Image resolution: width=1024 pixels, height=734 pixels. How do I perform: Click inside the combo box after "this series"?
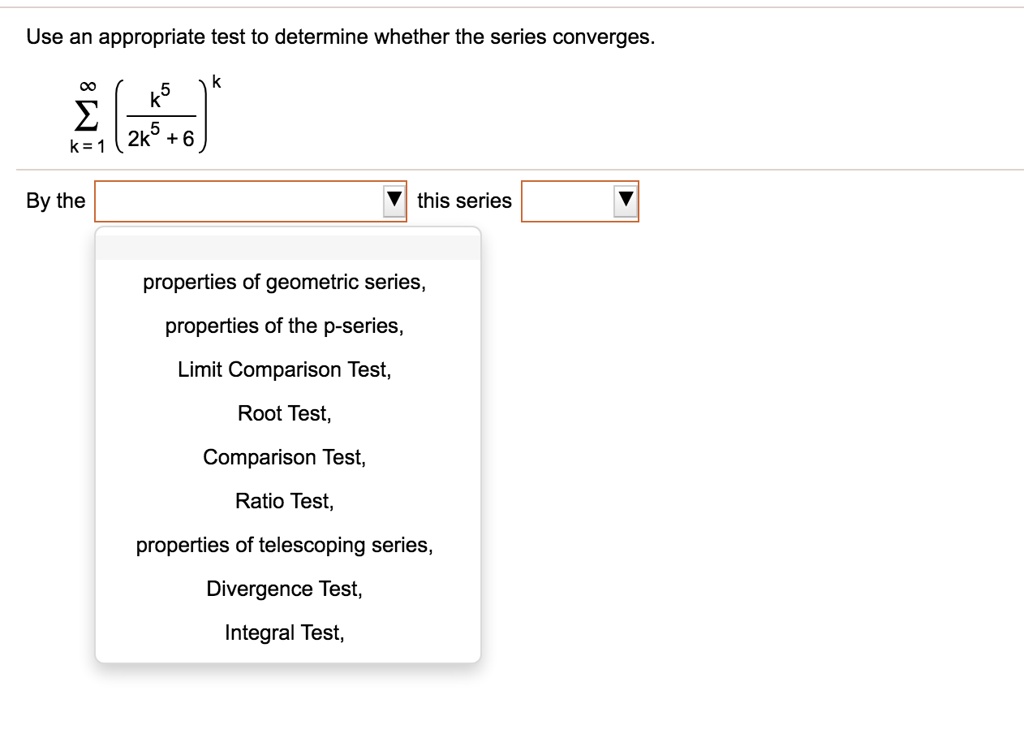(x=570, y=200)
